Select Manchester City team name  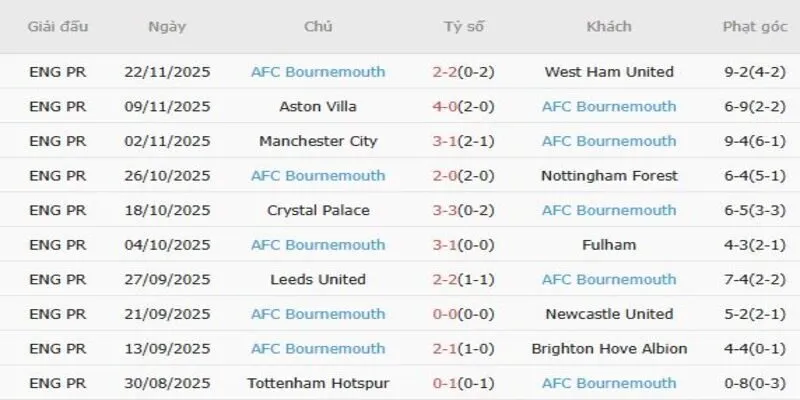click(318, 141)
